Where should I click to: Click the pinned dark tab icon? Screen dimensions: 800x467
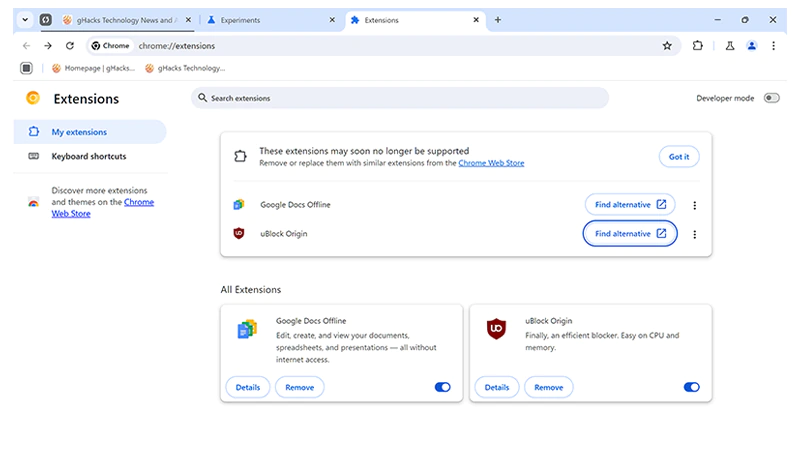46,20
